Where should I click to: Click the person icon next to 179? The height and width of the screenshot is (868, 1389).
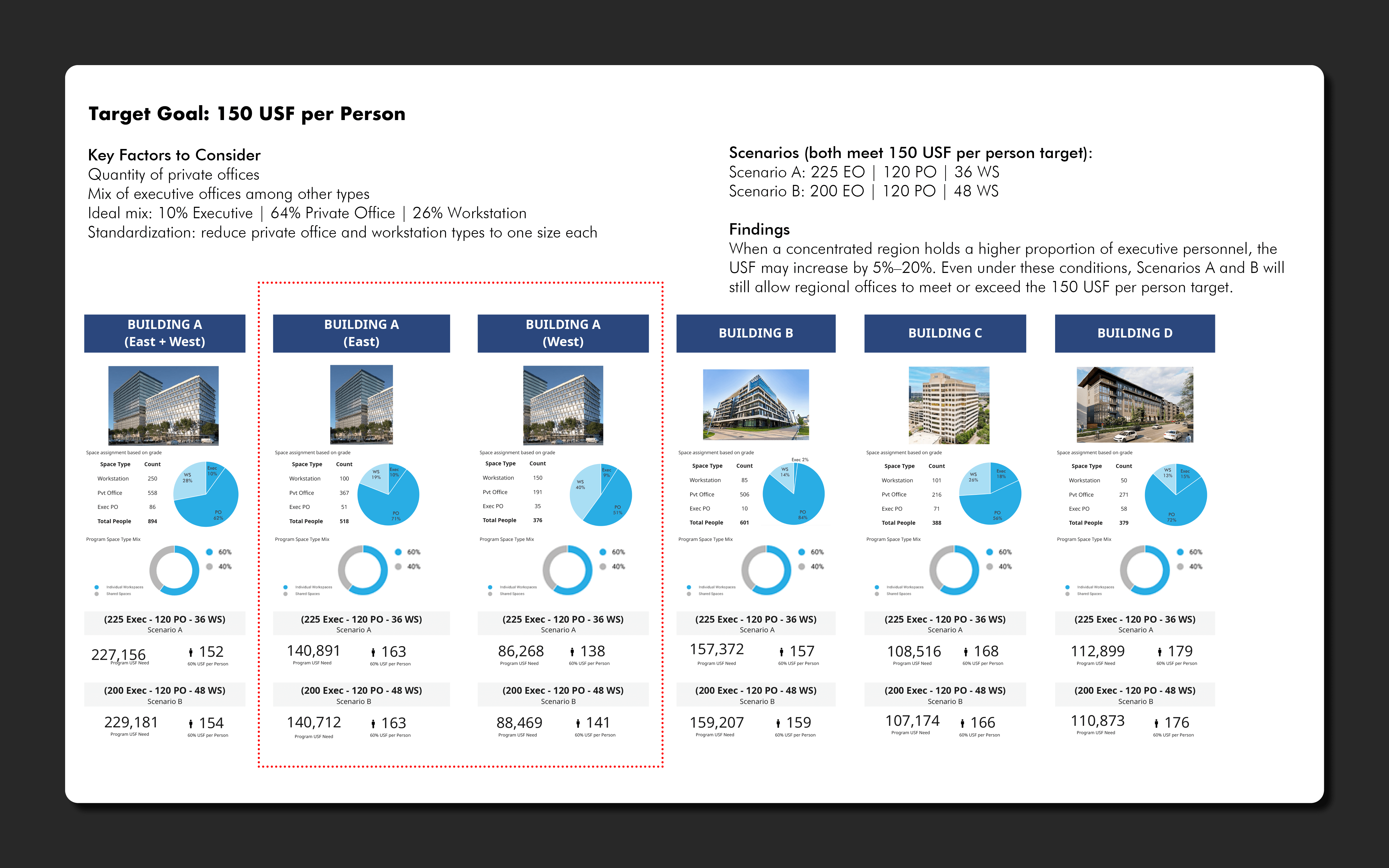tap(1160, 652)
